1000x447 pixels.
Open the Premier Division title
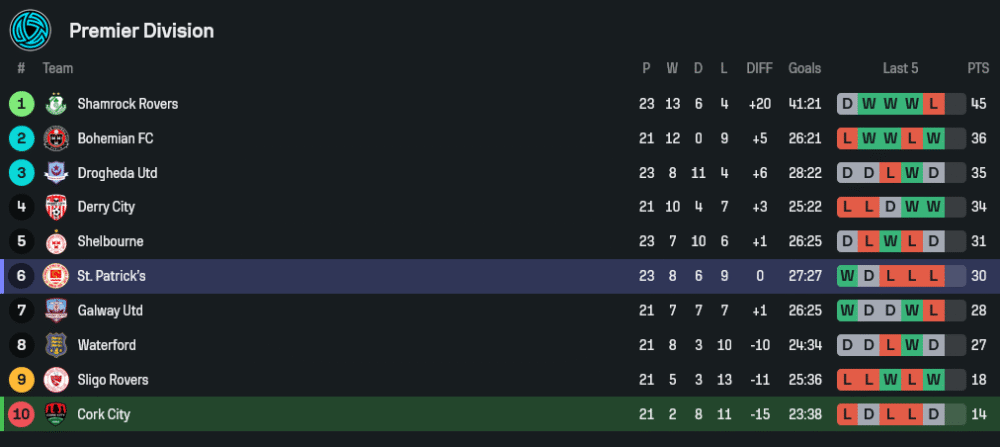pos(141,31)
